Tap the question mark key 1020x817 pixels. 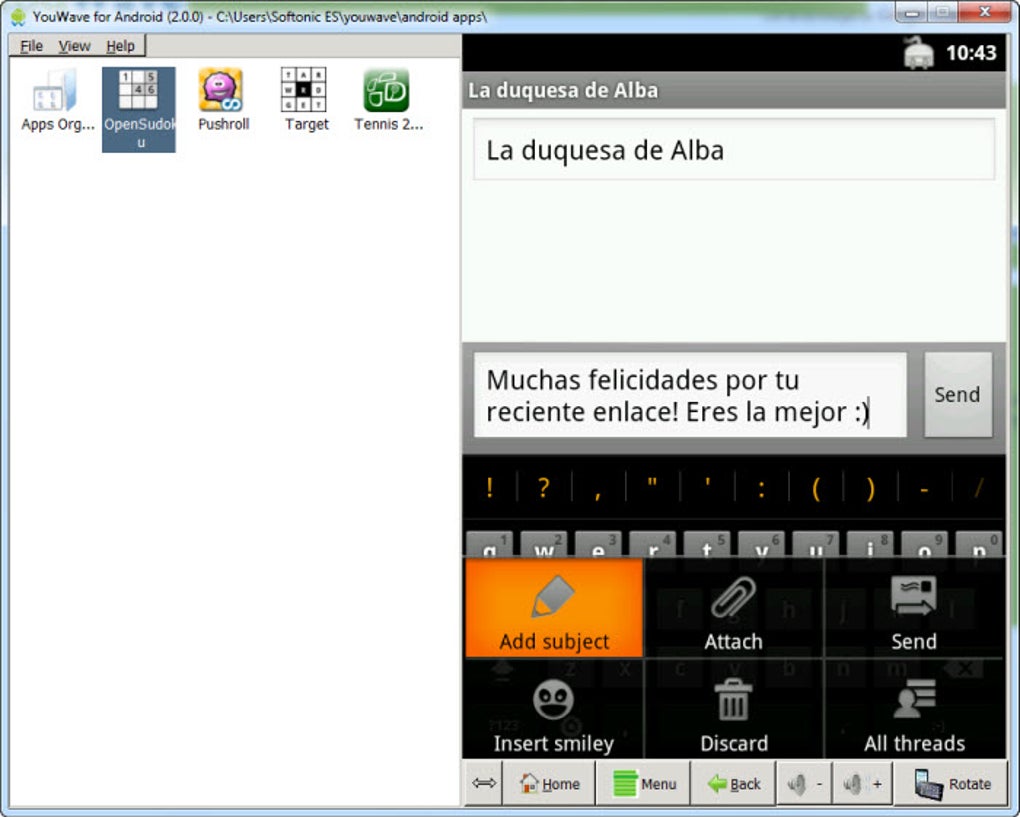click(544, 487)
